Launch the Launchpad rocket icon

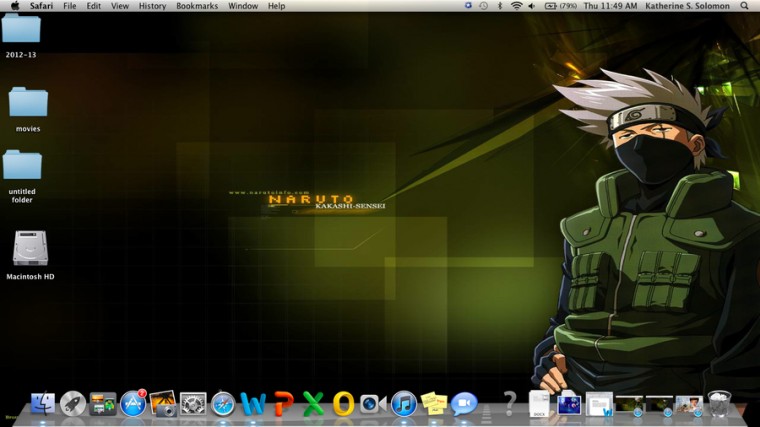pyautogui.click(x=73, y=403)
